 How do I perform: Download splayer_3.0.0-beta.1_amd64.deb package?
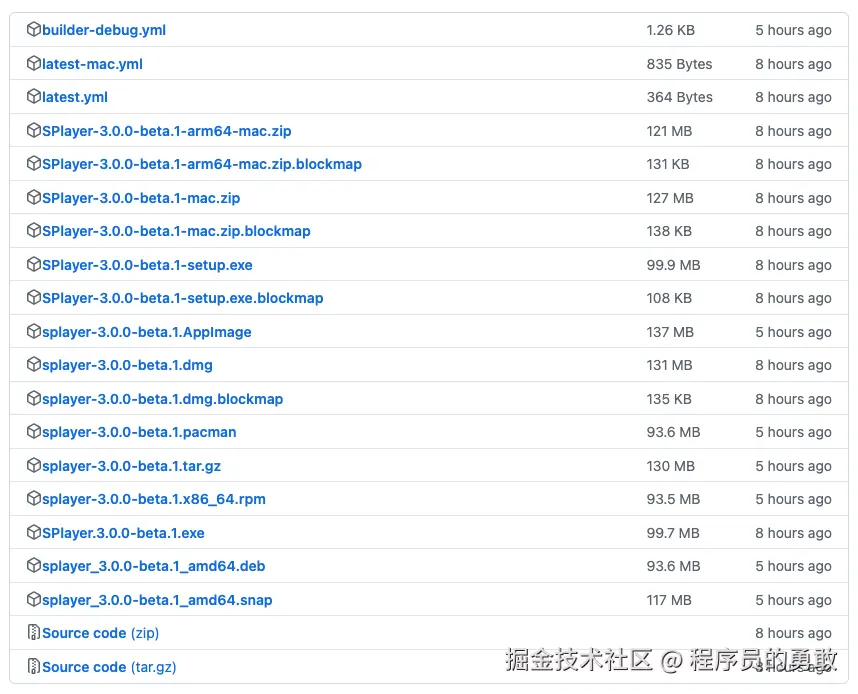[x=154, y=566]
